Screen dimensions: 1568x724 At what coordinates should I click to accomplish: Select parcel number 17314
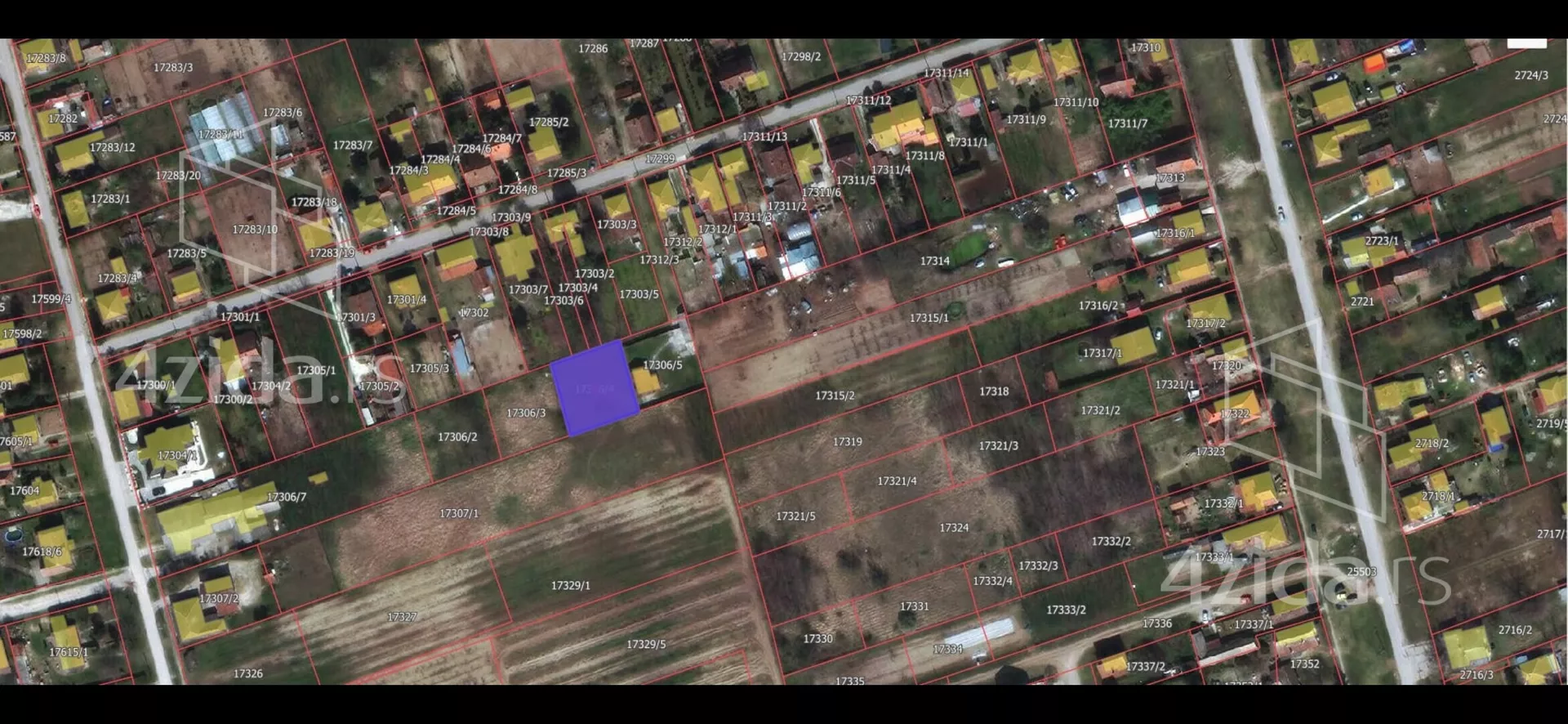pos(934,261)
